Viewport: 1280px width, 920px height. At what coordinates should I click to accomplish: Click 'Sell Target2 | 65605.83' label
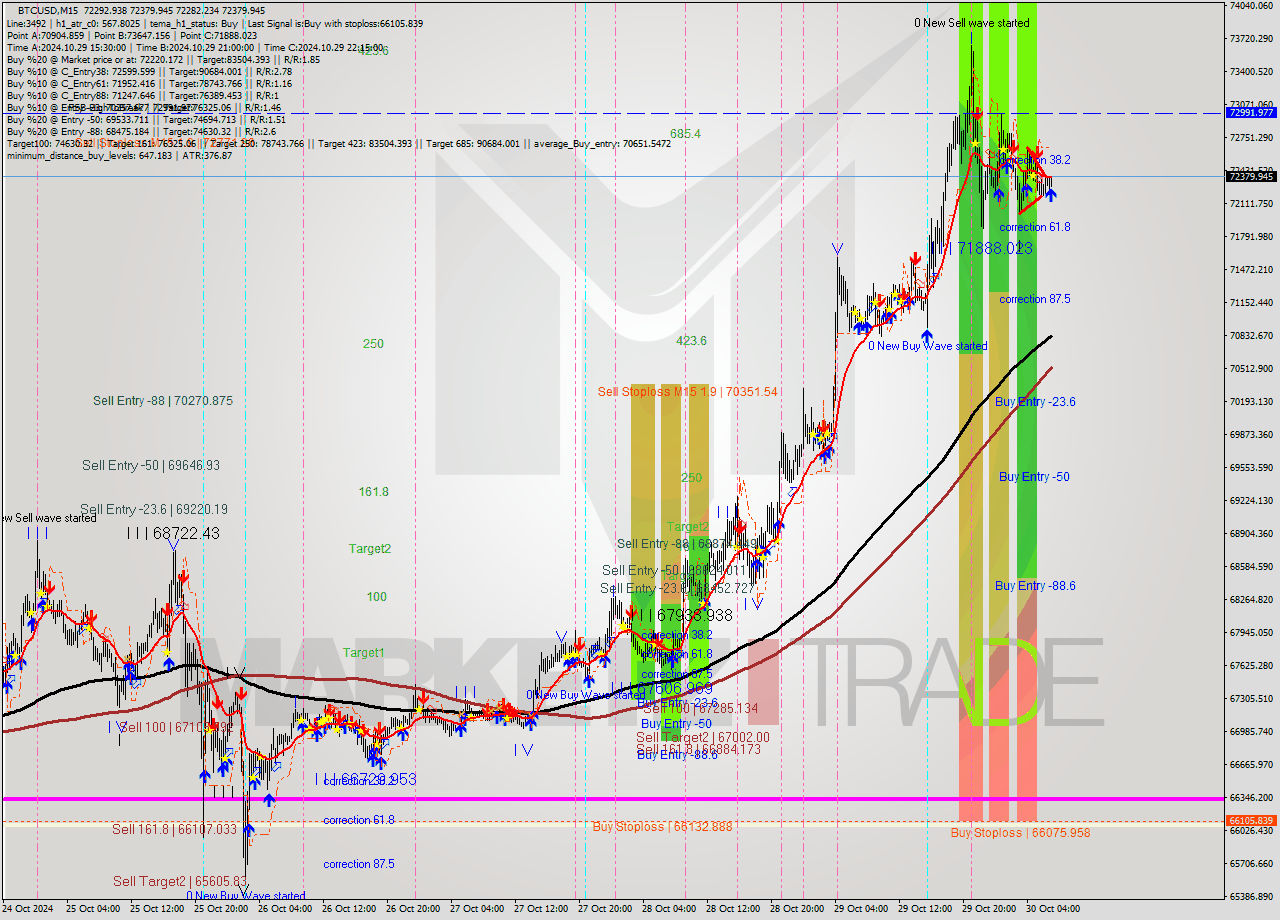(179, 881)
